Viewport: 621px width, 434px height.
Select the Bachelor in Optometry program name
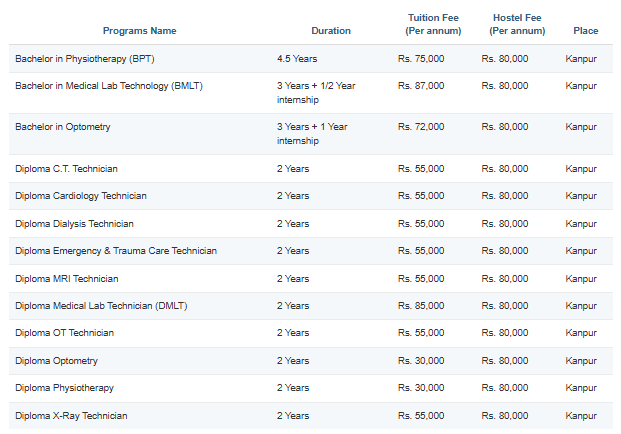coord(63,127)
